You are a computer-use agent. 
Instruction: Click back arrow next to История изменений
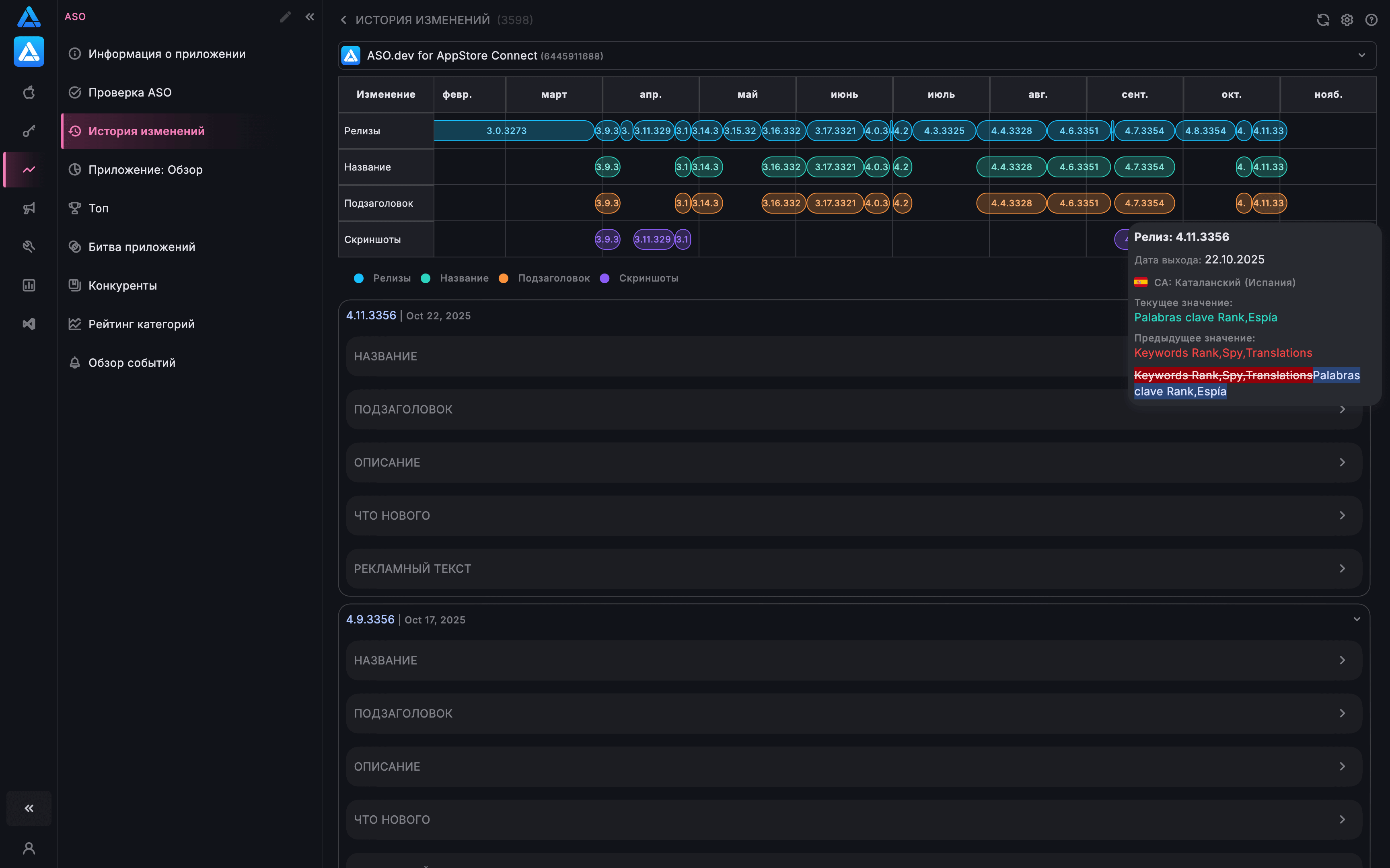tap(343, 20)
